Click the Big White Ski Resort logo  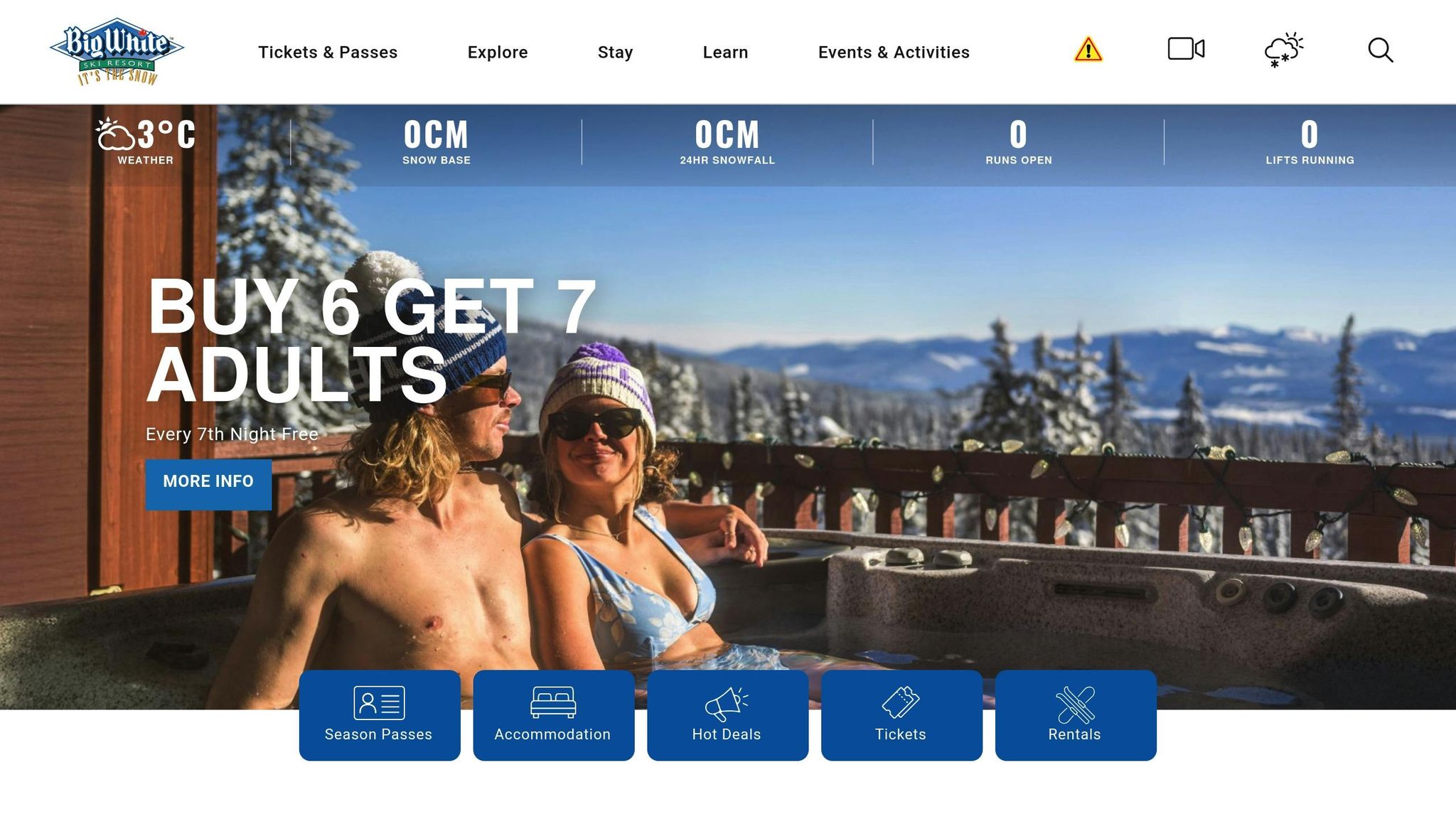pyautogui.click(x=117, y=51)
